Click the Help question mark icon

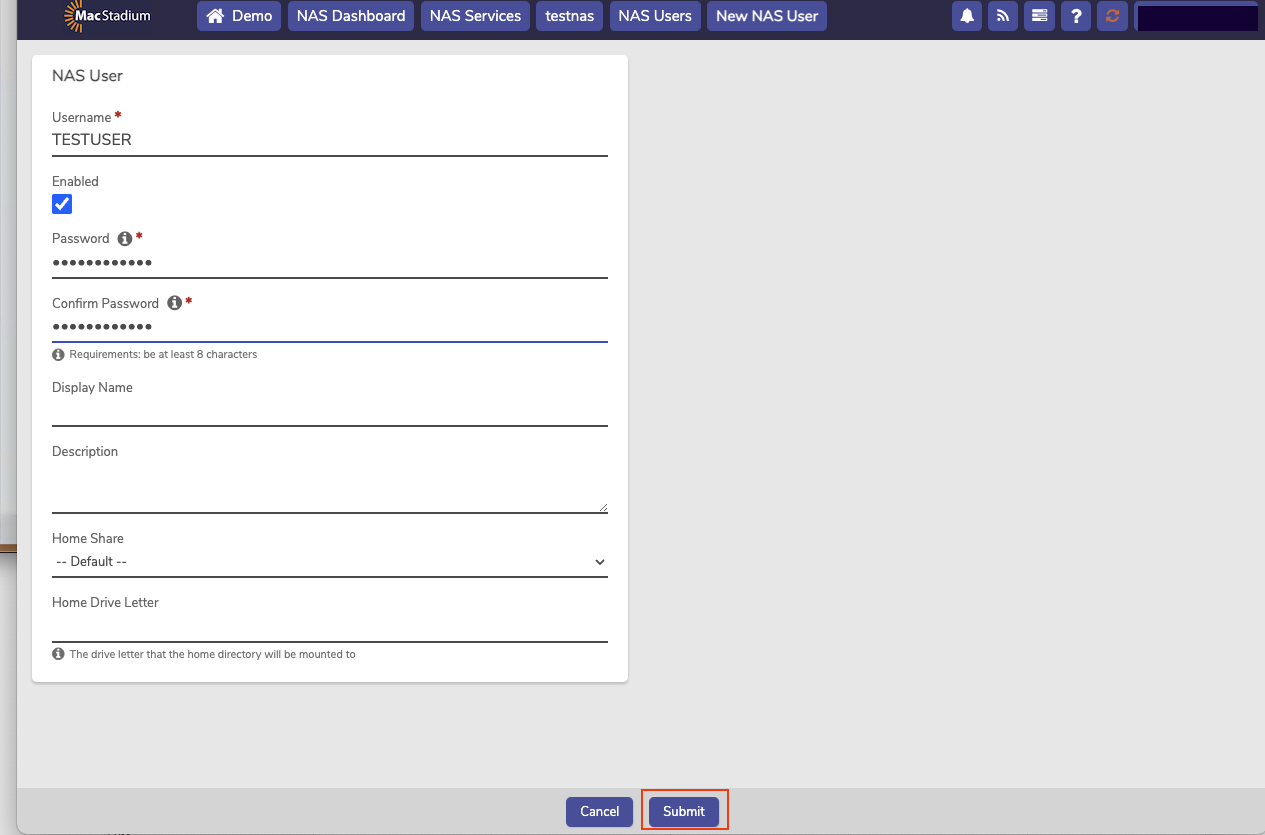[x=1075, y=16]
